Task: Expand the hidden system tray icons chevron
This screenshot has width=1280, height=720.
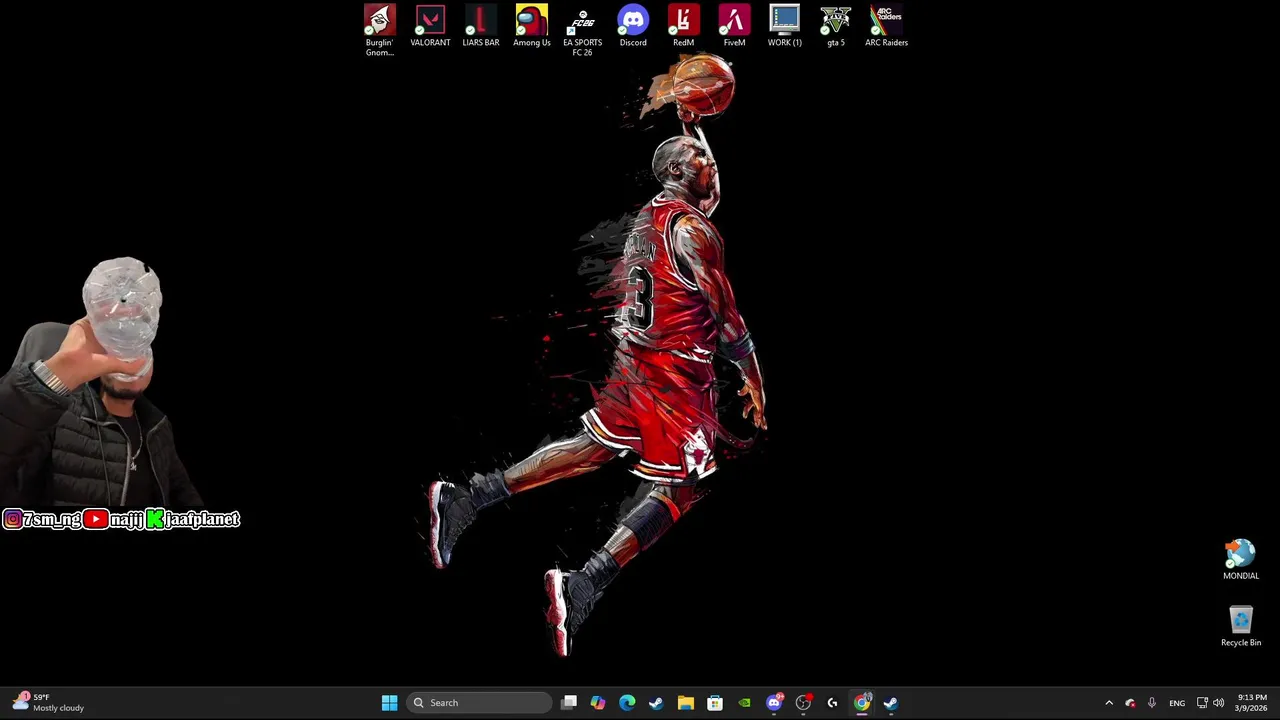Action: [1108, 703]
